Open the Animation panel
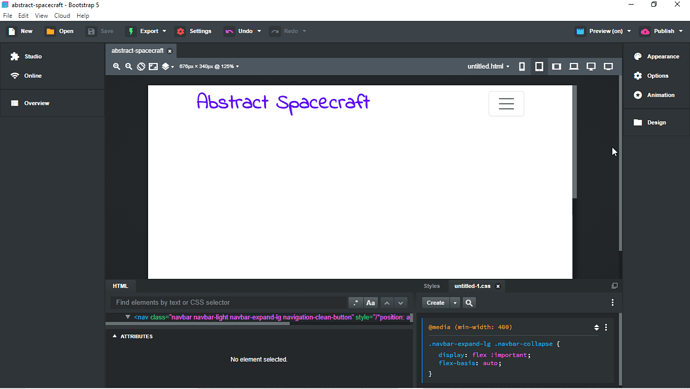The width and height of the screenshot is (690, 389). [654, 95]
